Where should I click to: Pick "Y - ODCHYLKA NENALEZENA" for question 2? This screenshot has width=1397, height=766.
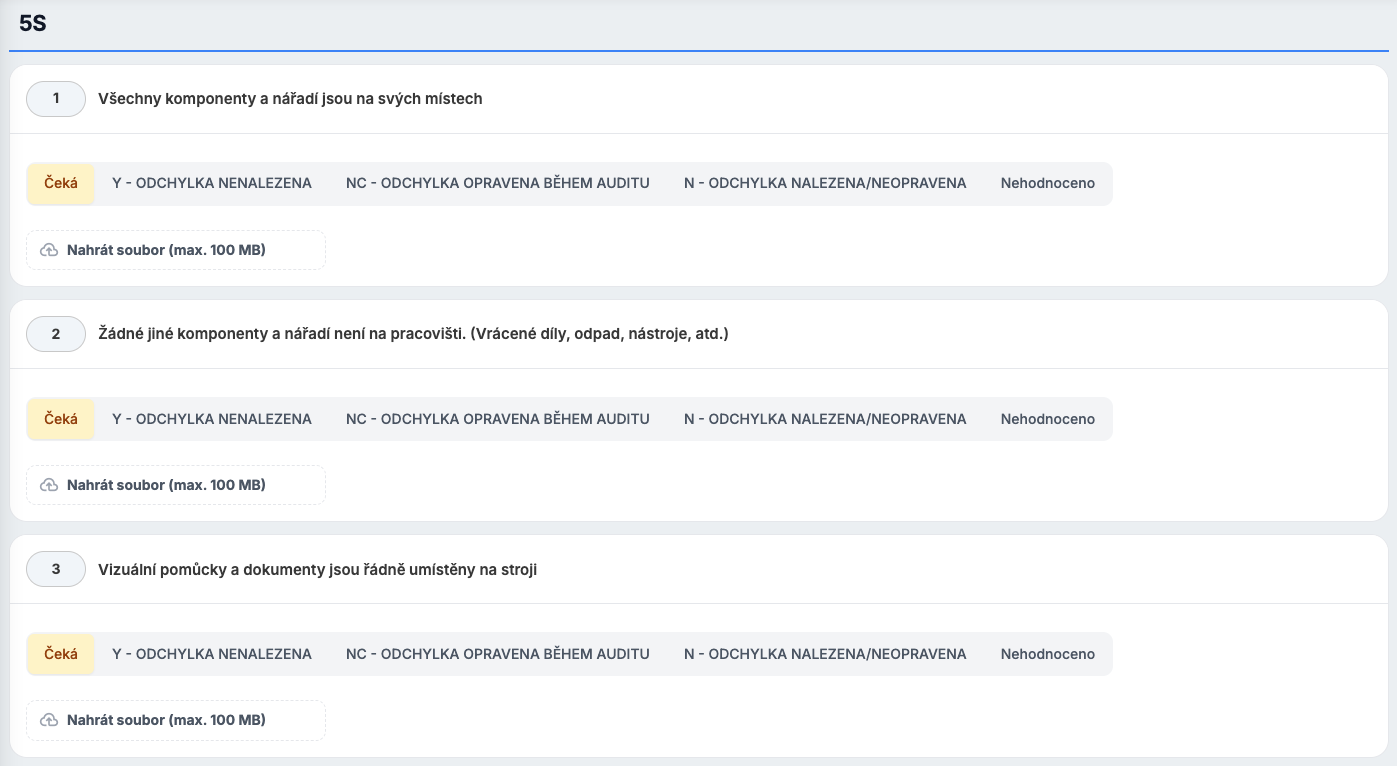pos(212,419)
